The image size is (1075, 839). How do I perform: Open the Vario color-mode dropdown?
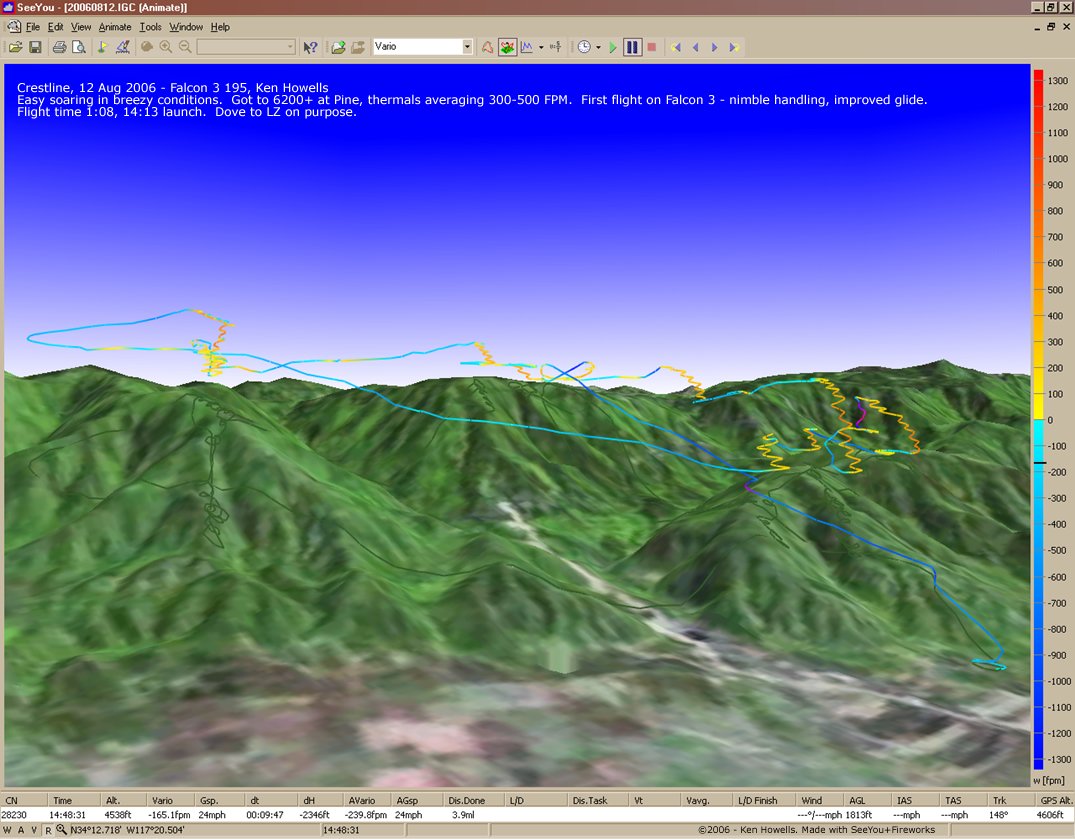click(467, 47)
